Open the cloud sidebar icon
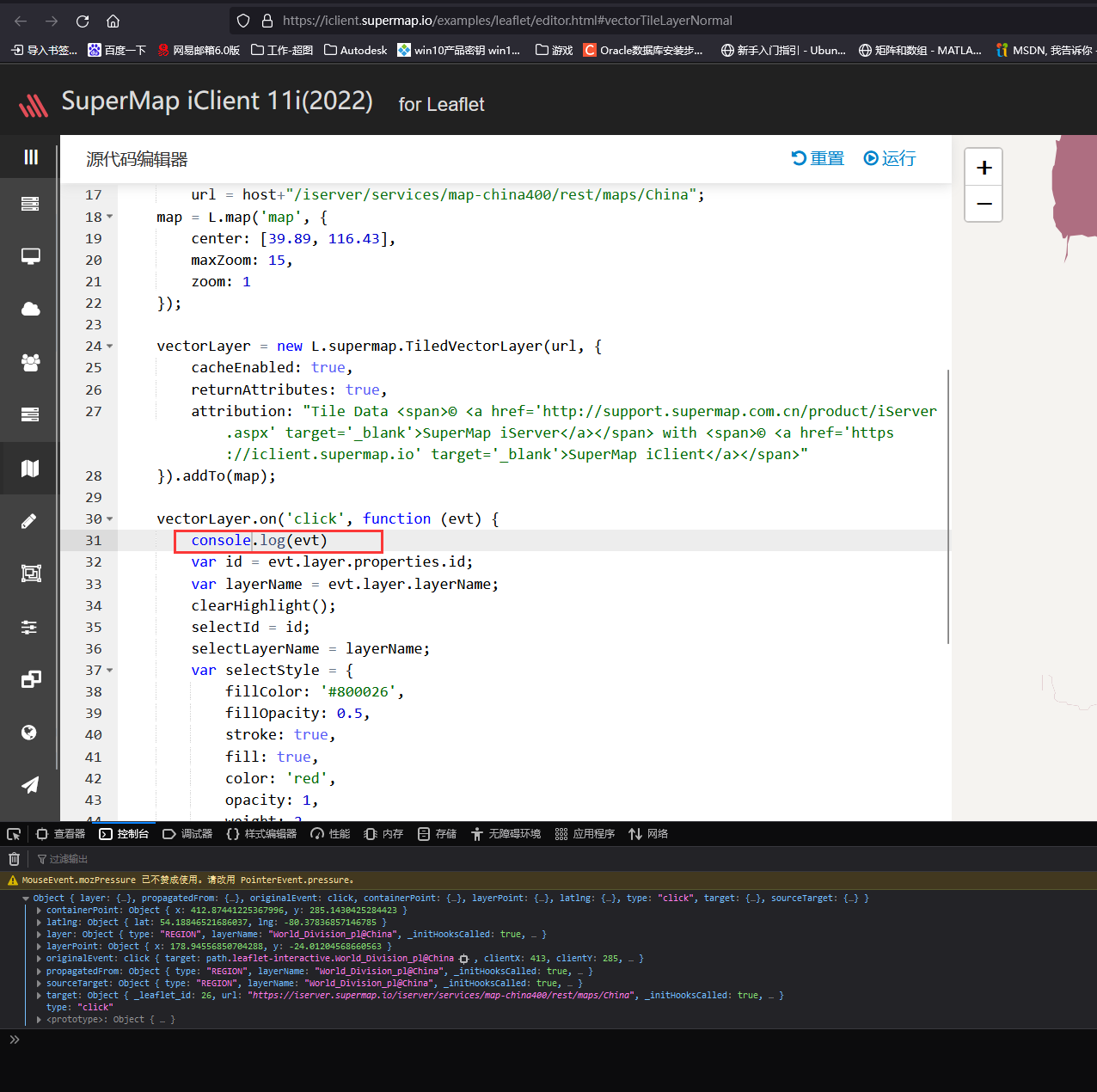The width and height of the screenshot is (1097, 1092). (30, 309)
